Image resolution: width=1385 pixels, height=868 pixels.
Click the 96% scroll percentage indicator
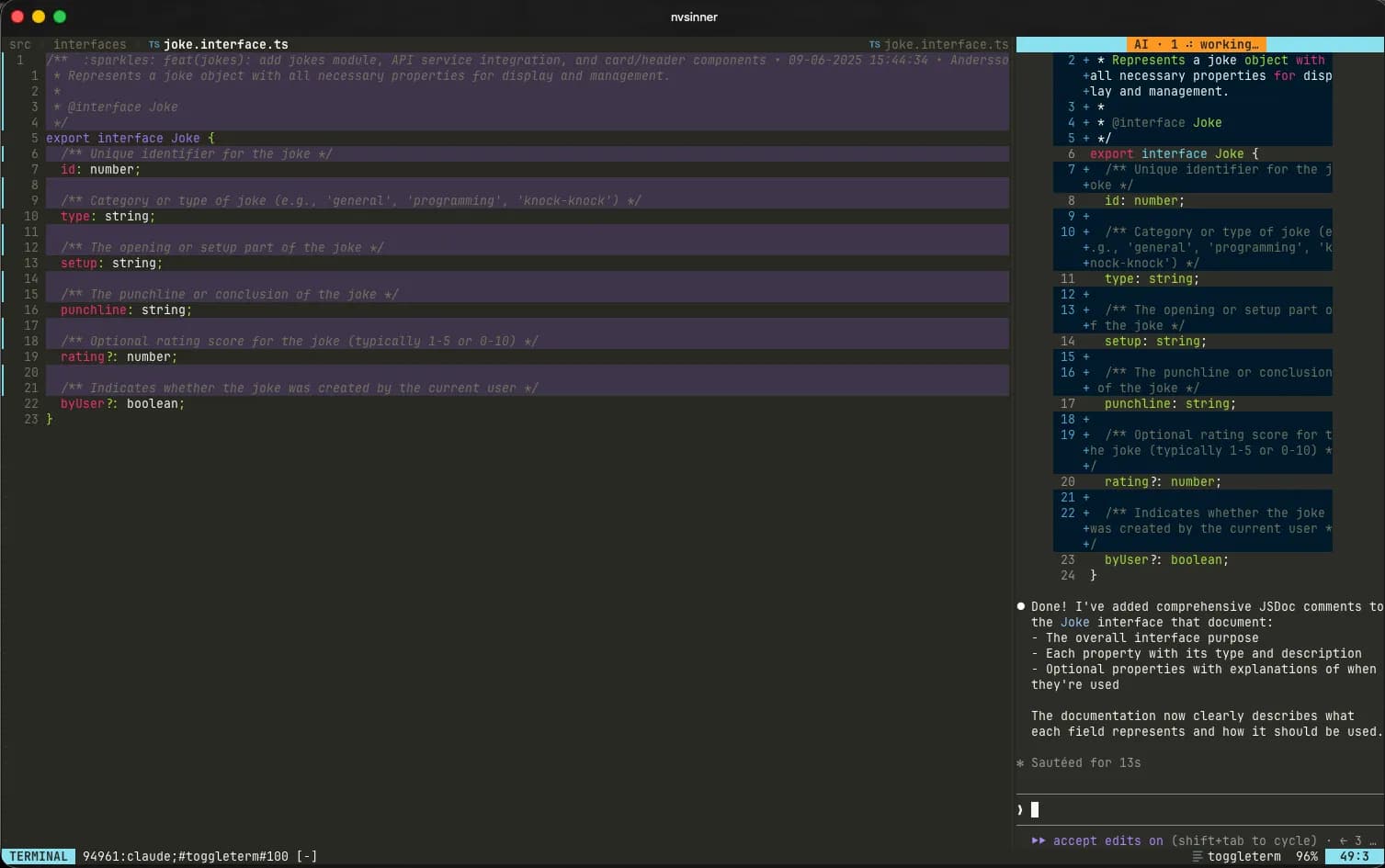(x=1307, y=856)
